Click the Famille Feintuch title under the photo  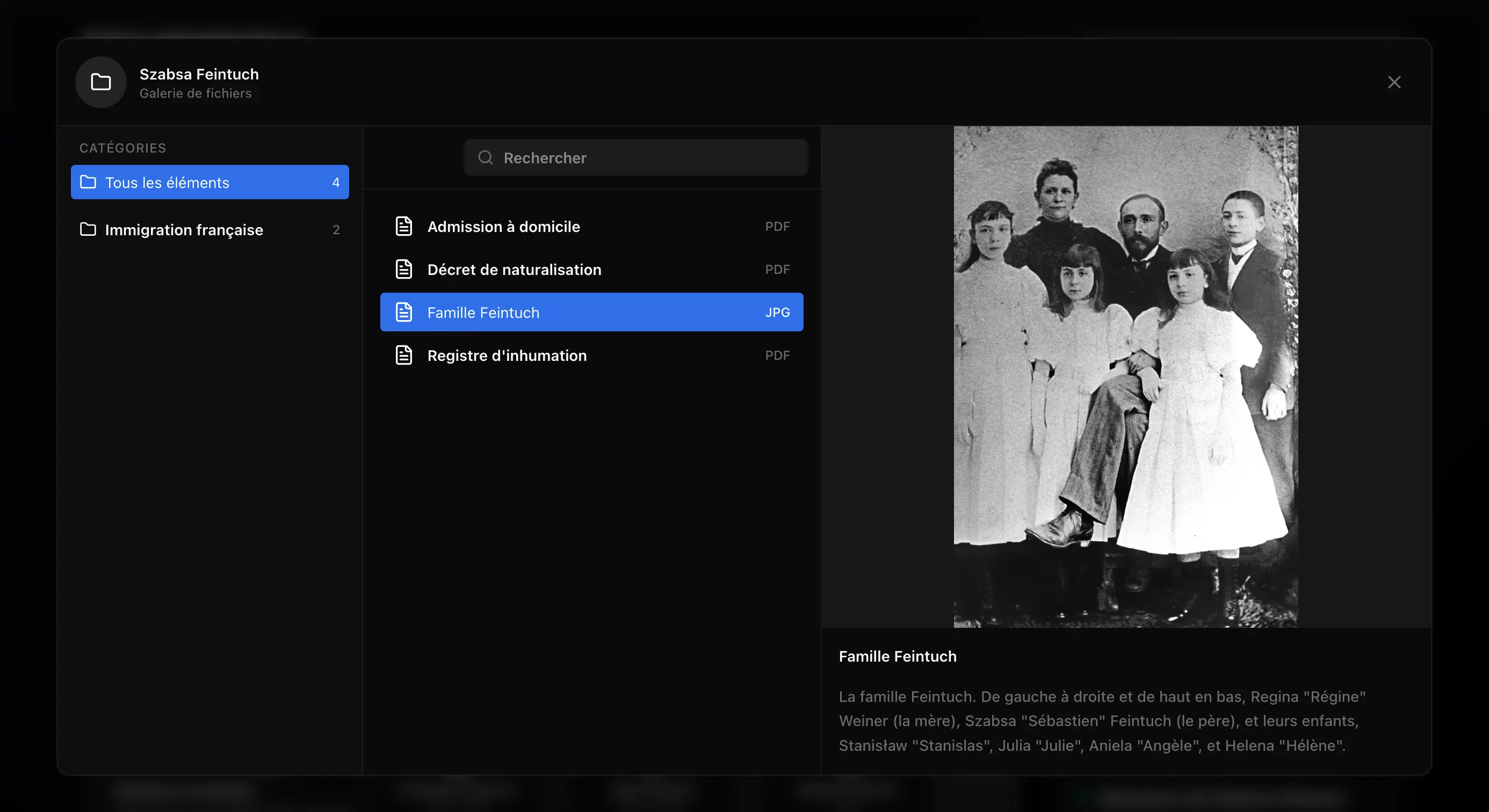point(897,657)
